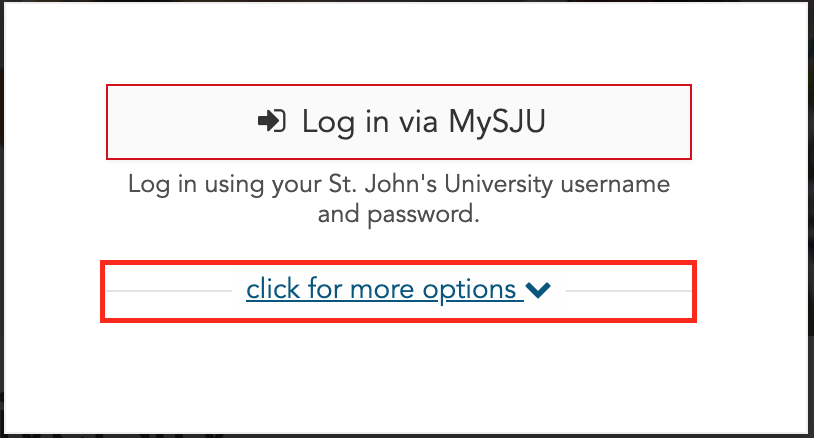This screenshot has width=814, height=438.
Task: Click the Log in via MySJU button
Action: point(399,122)
